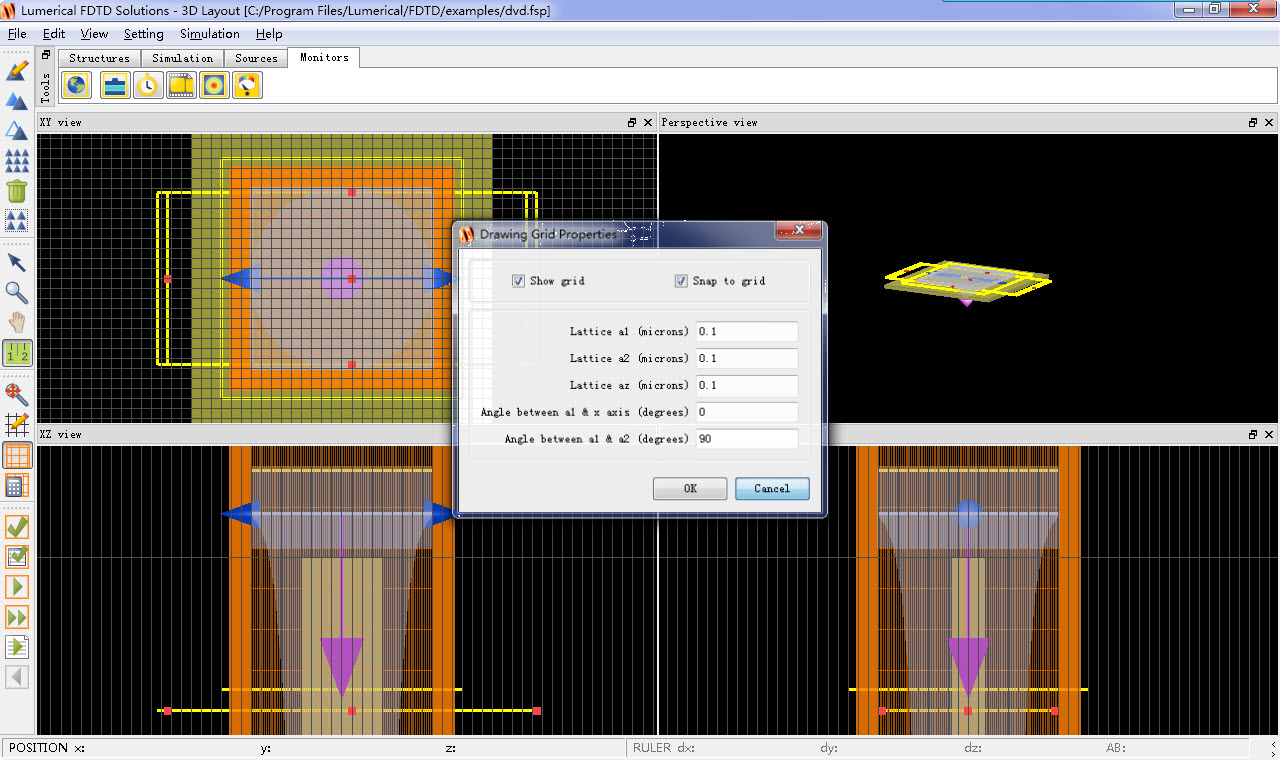Toggle the Show grid checkbox
Image resolution: width=1280 pixels, height=760 pixels.
[x=518, y=281]
